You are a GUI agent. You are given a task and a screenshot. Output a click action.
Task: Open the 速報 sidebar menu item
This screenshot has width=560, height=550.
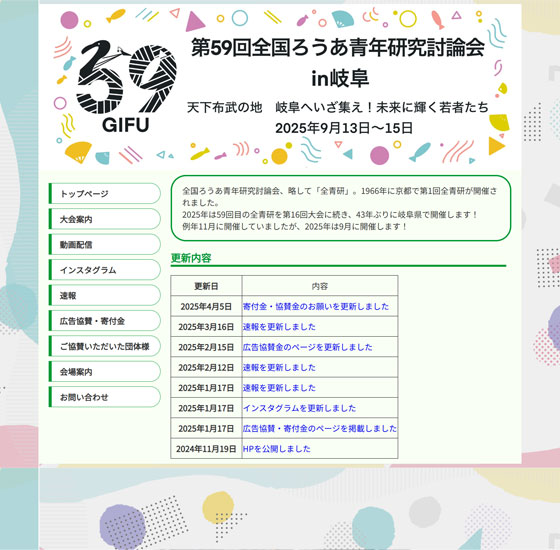coord(105,295)
